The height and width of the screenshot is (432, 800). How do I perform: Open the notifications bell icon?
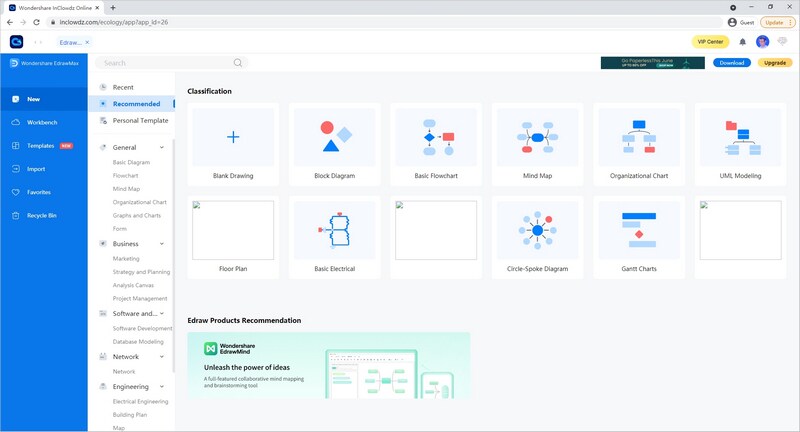[742, 42]
